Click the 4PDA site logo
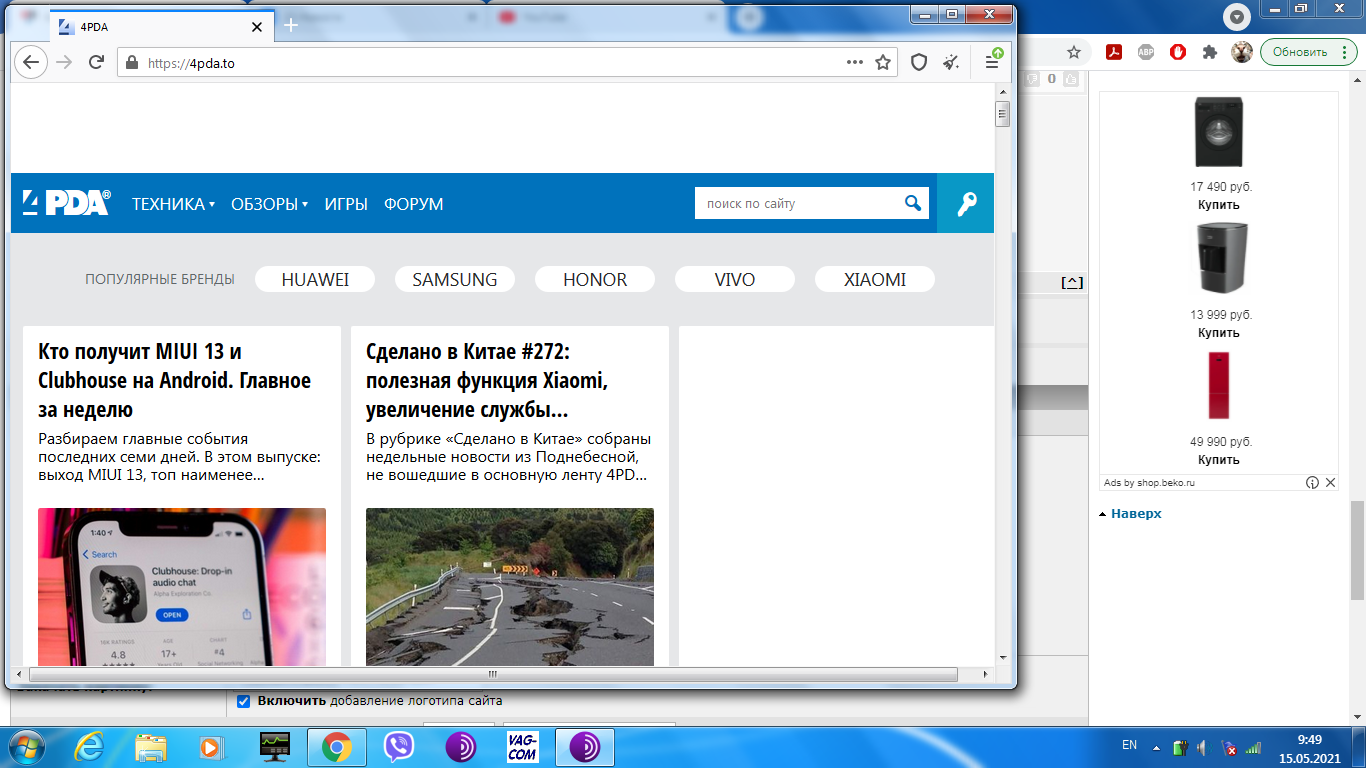Viewport: 1366px width, 768px height. pos(67,203)
